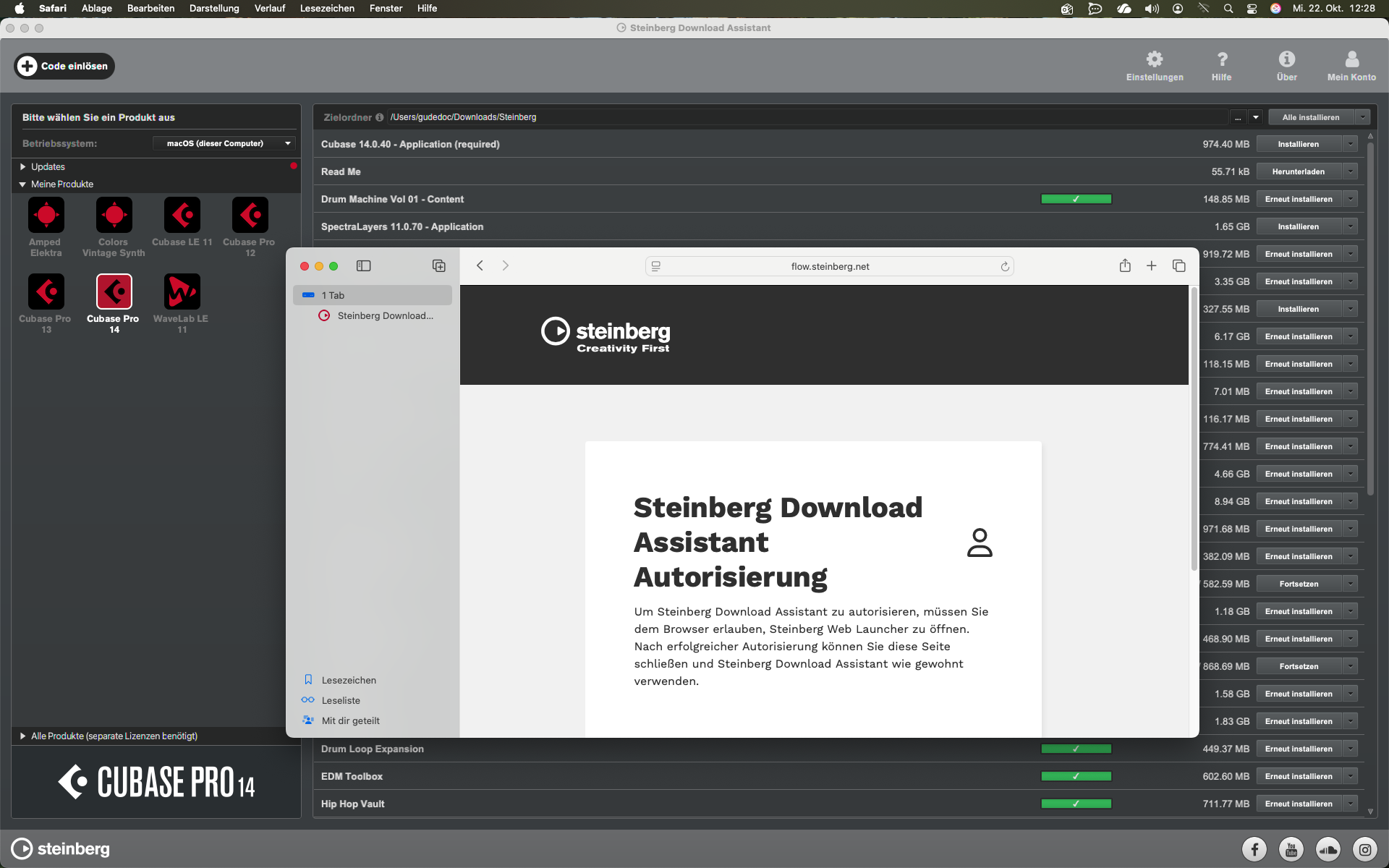Open Mein Konto profile icon
The image size is (1389, 868).
pyautogui.click(x=1351, y=59)
